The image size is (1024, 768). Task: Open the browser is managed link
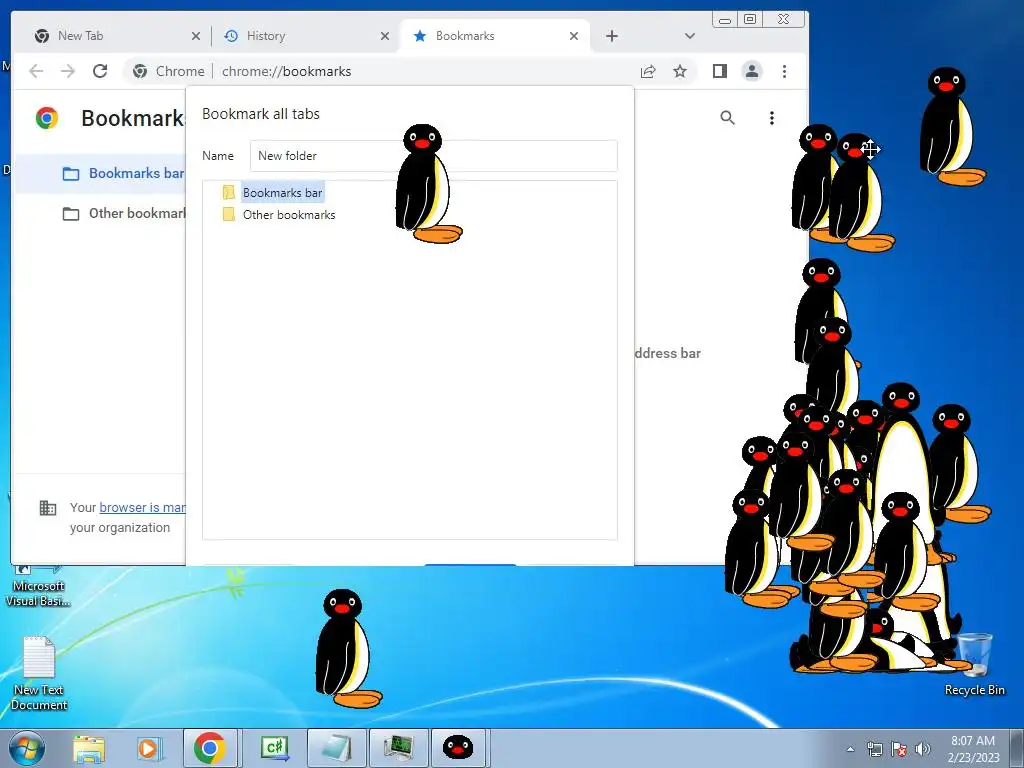tap(142, 507)
